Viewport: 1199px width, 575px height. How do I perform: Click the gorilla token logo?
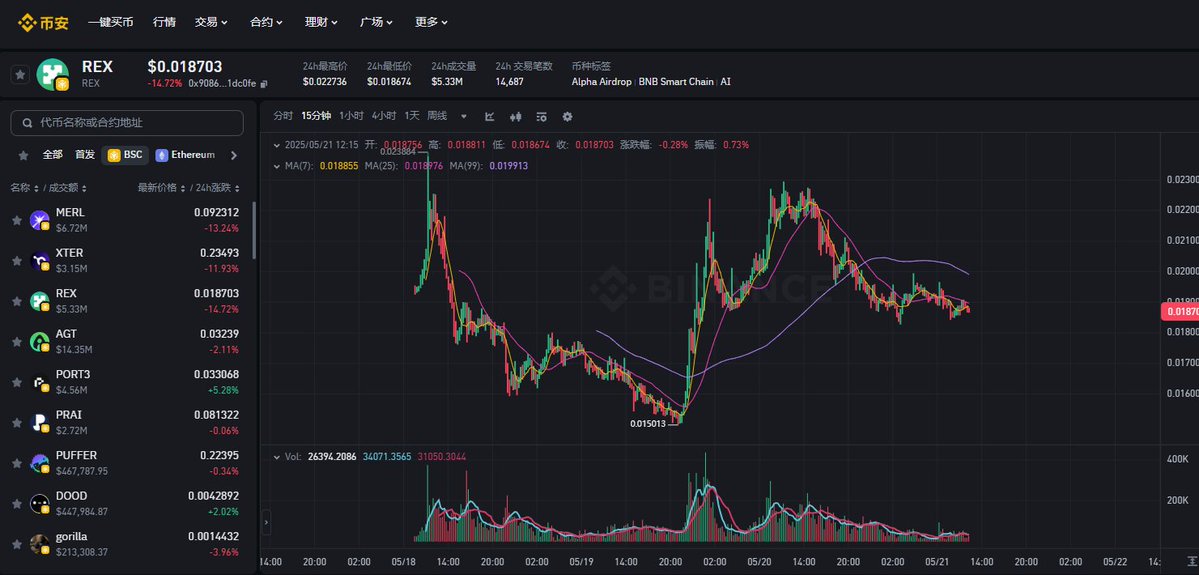[x=40, y=544]
